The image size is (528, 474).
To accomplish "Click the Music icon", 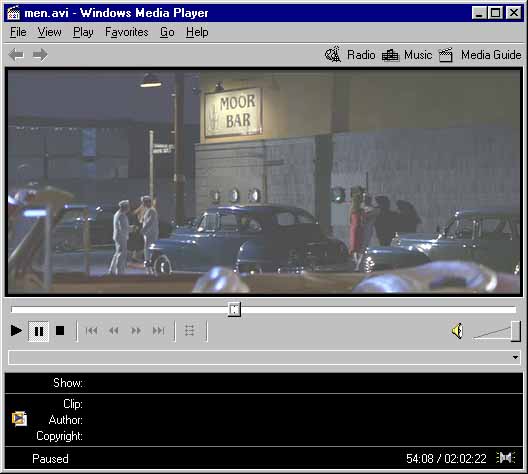I will (390, 55).
